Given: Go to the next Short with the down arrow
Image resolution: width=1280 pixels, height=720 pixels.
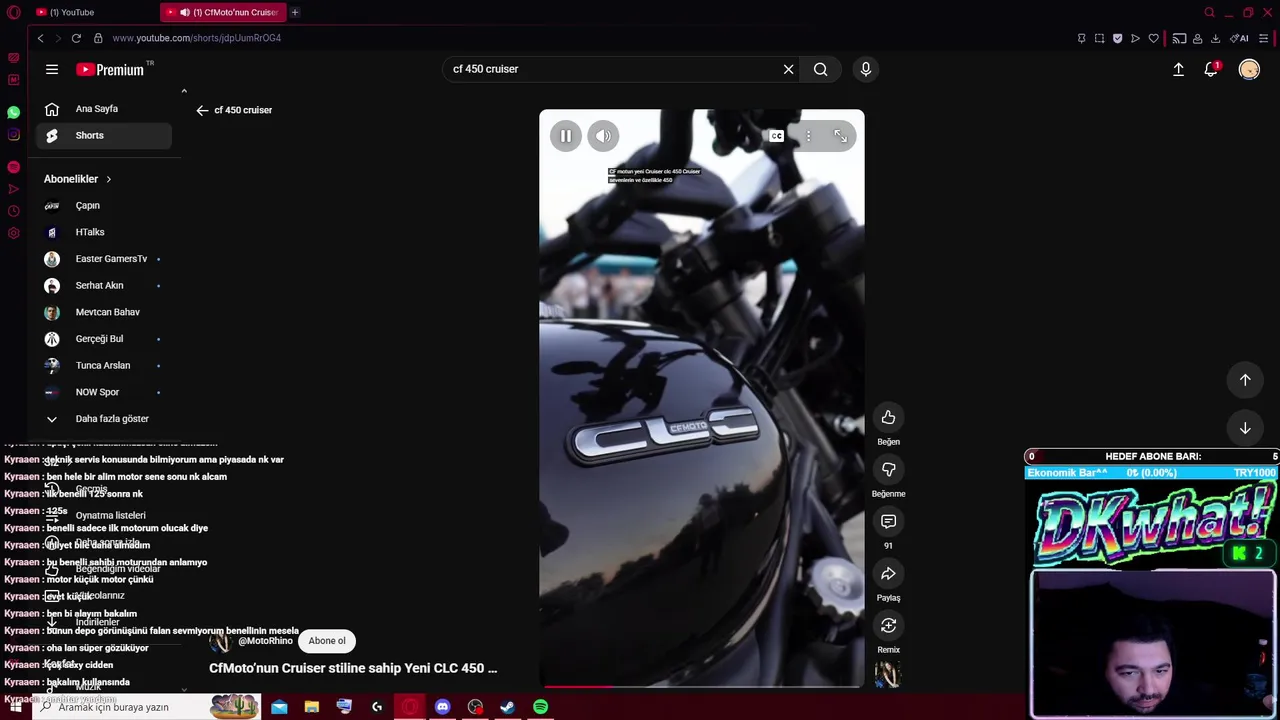Looking at the screenshot, I should pos(1245,428).
